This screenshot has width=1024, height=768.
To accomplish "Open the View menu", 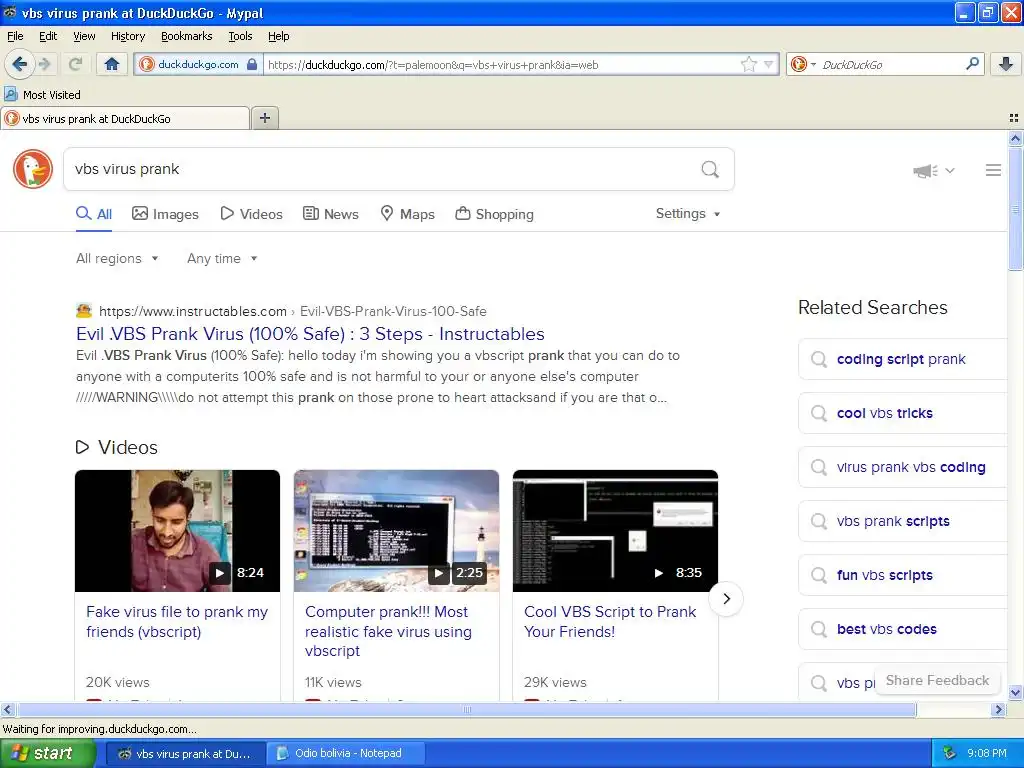I will click(84, 36).
